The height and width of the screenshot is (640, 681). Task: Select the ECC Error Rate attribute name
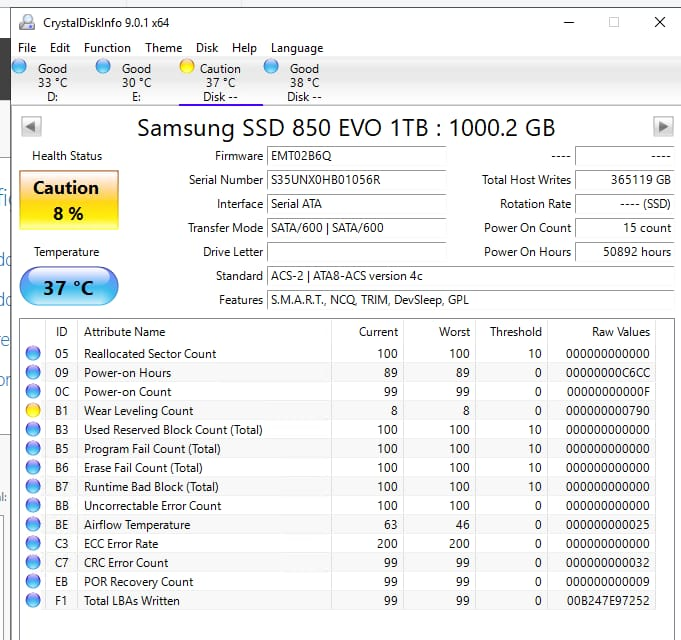tap(121, 544)
